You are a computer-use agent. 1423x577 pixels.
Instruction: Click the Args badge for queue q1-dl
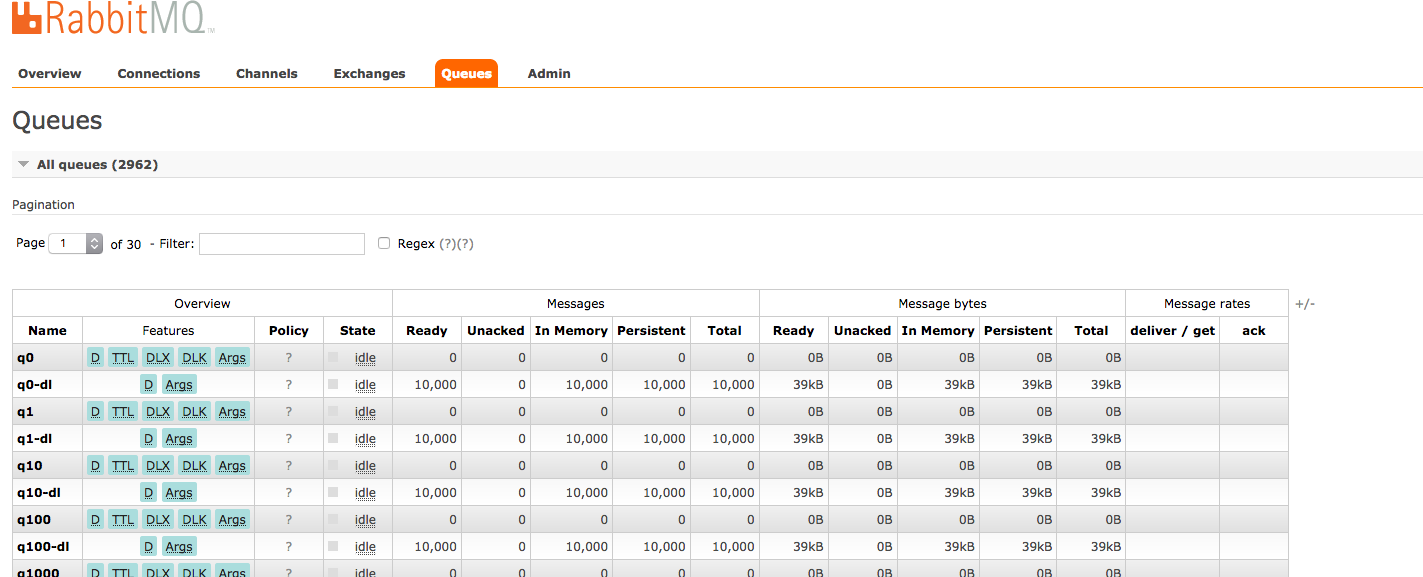(x=179, y=438)
